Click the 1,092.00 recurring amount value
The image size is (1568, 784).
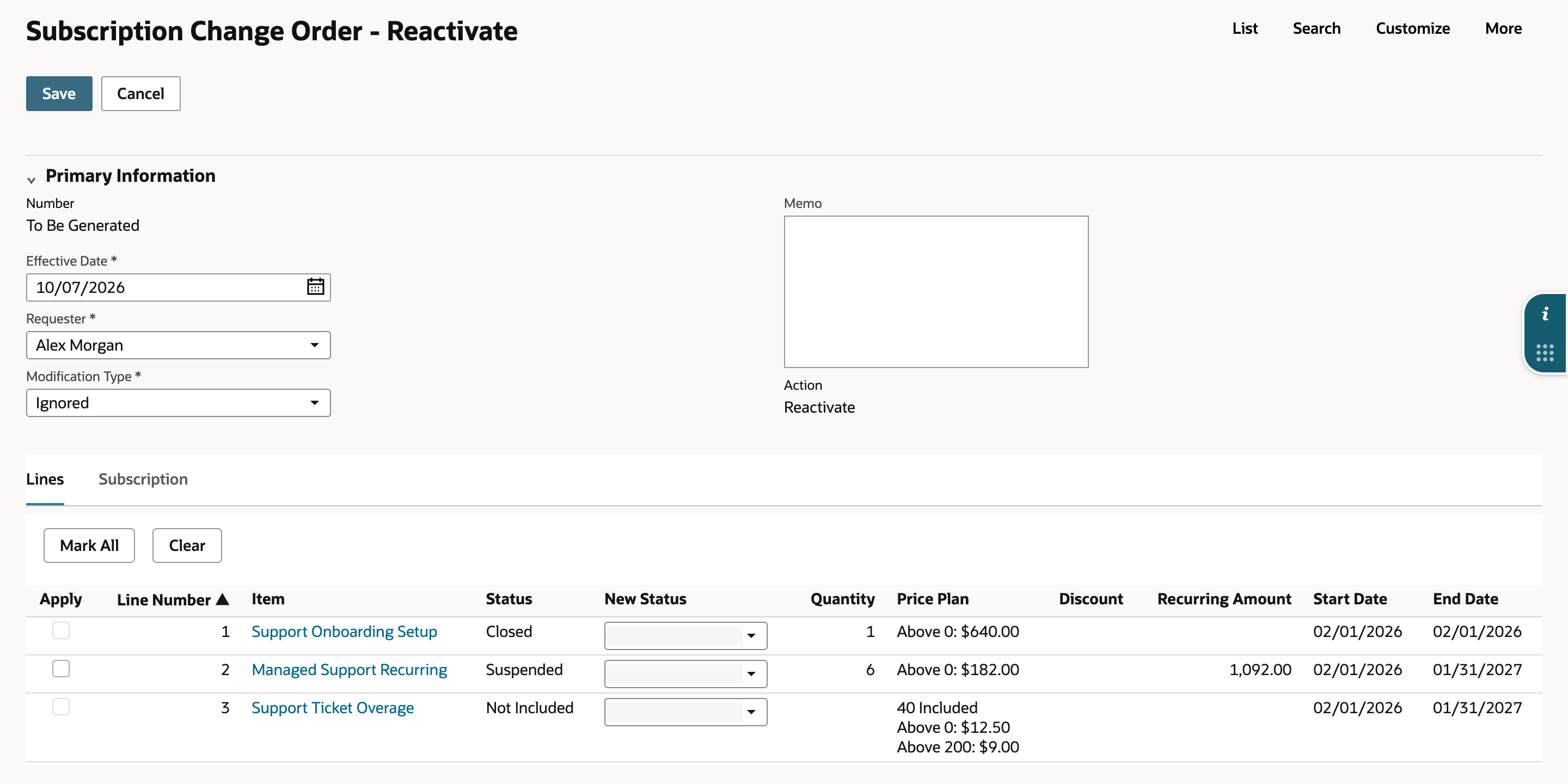[1260, 670]
